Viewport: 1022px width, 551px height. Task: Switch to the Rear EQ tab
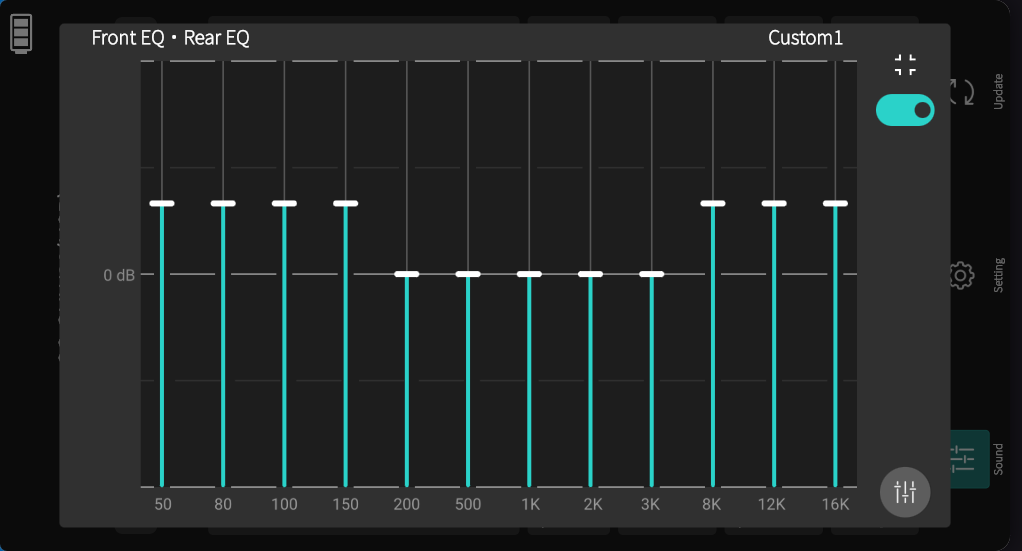click(x=216, y=38)
